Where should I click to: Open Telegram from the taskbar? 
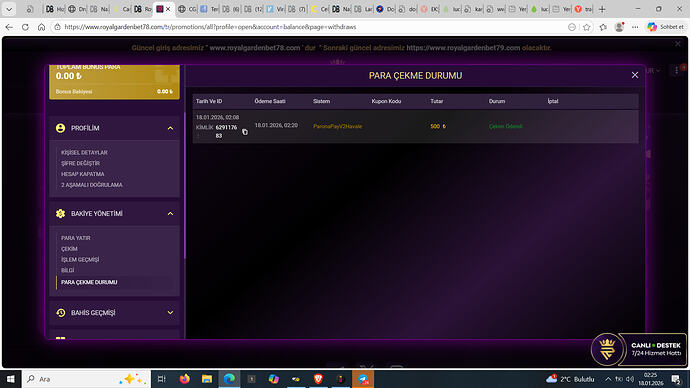pos(363,379)
